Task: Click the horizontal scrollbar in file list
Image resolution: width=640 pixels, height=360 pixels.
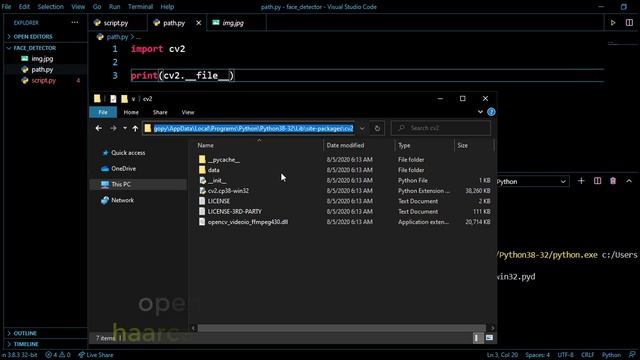Action: coord(342,328)
